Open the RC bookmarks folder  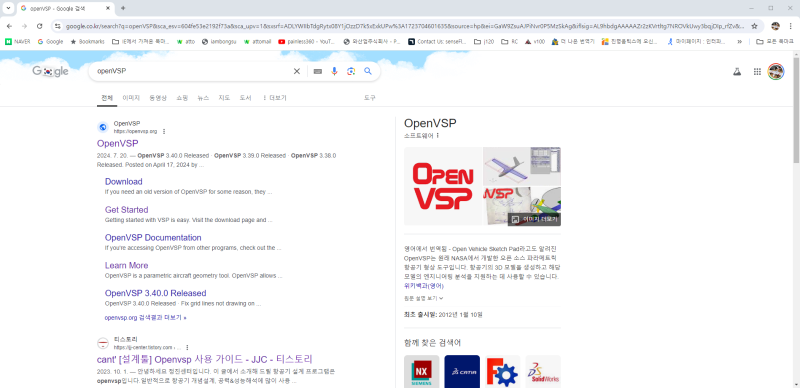click(x=509, y=42)
